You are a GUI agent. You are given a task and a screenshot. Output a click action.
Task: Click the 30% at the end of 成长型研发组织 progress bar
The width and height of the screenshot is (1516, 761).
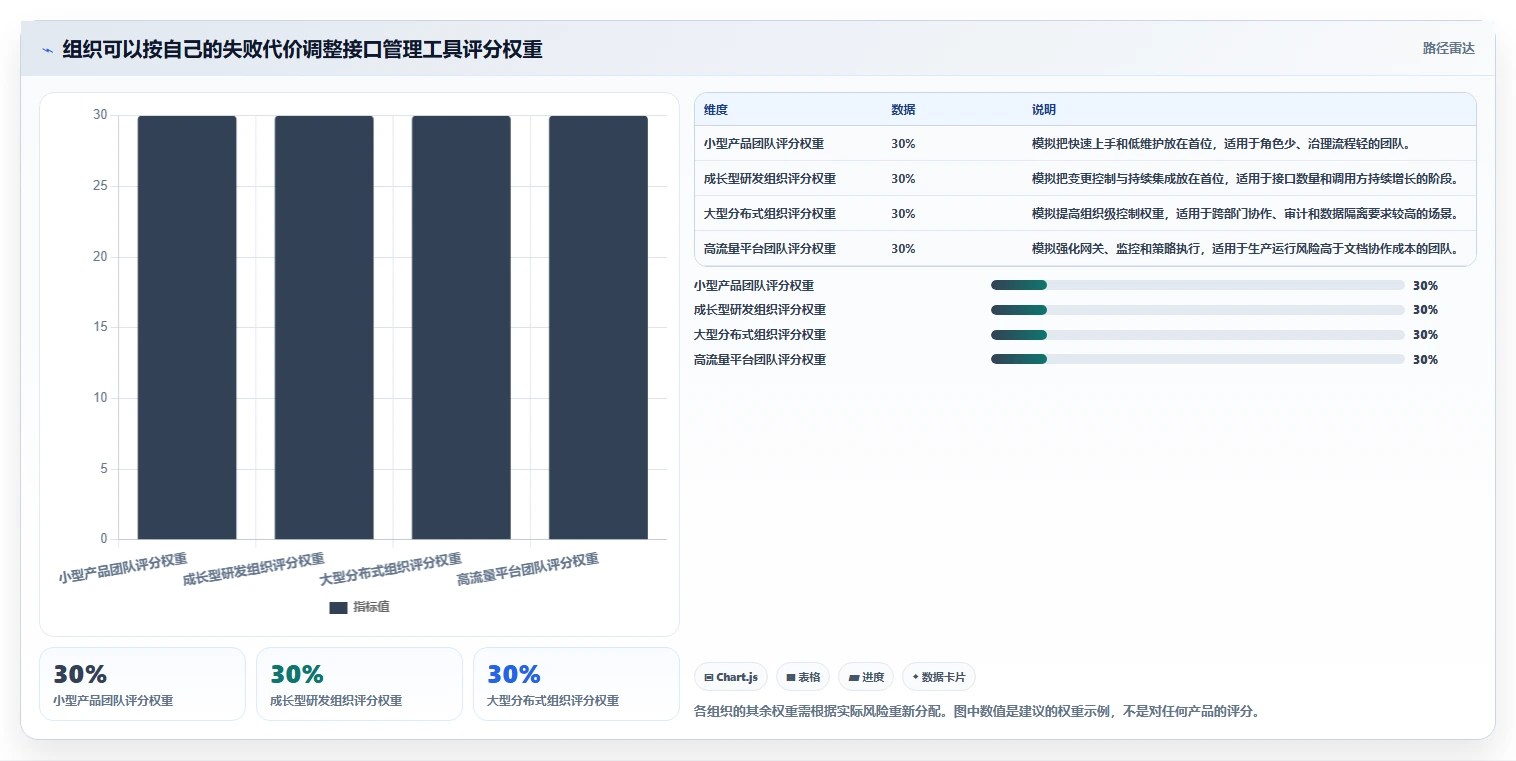tap(1425, 310)
